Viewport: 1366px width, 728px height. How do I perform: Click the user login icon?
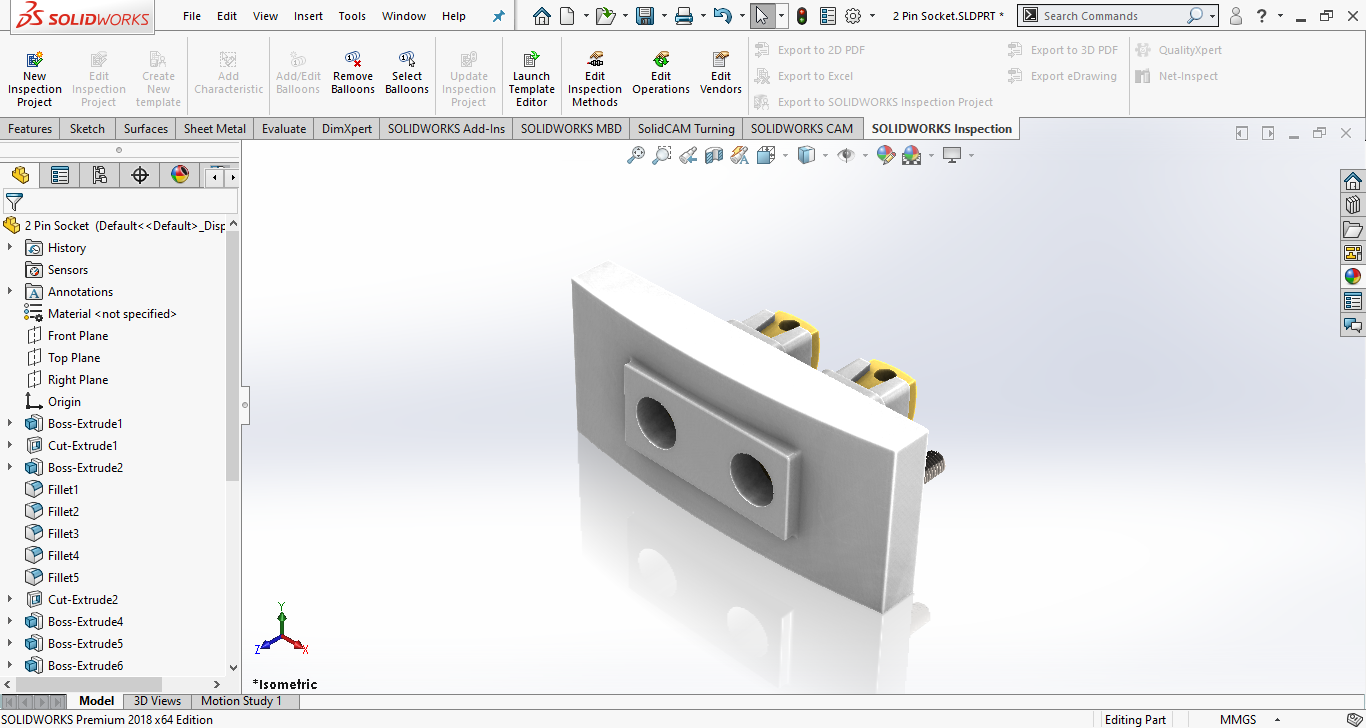click(1236, 16)
